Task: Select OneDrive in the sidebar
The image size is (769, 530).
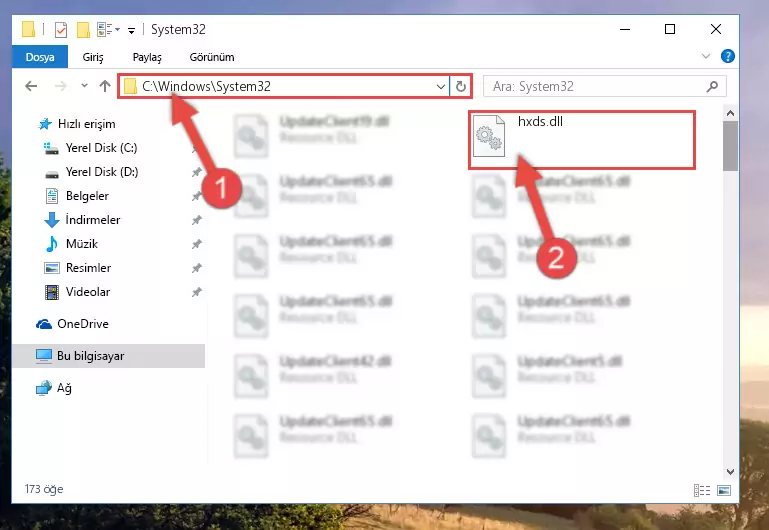Action: coord(72,324)
